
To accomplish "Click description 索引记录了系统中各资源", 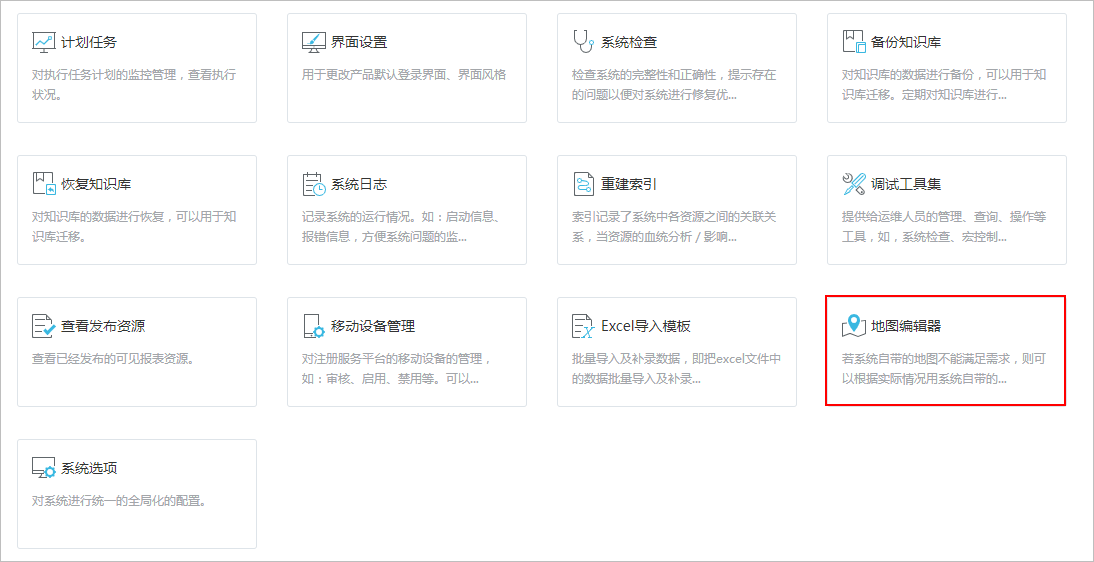I will click(x=674, y=226).
